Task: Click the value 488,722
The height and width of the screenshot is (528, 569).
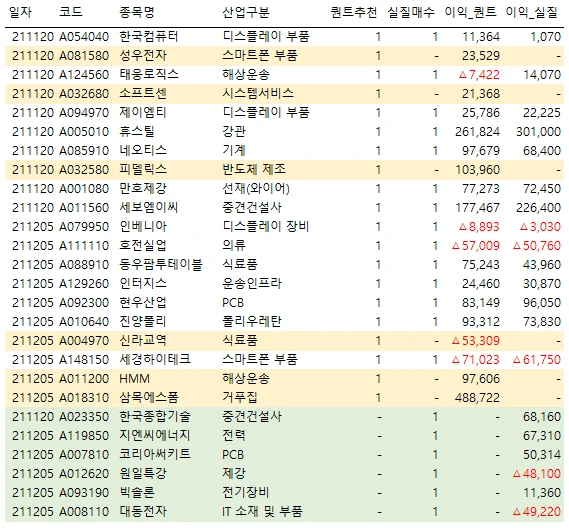Action: pos(478,397)
